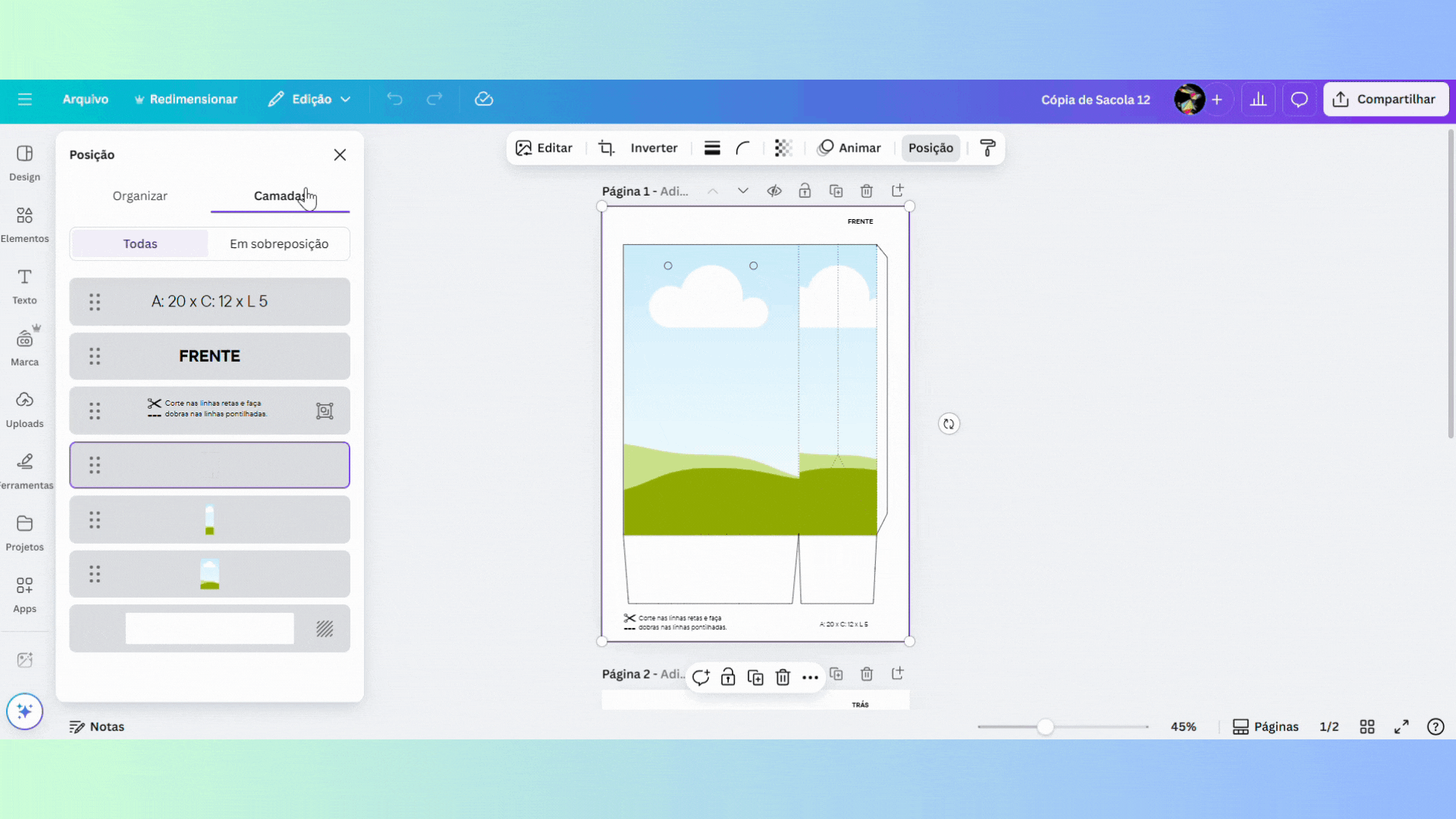Lock Página 1 with the padlock icon
This screenshot has height=819, width=1456.
click(805, 191)
